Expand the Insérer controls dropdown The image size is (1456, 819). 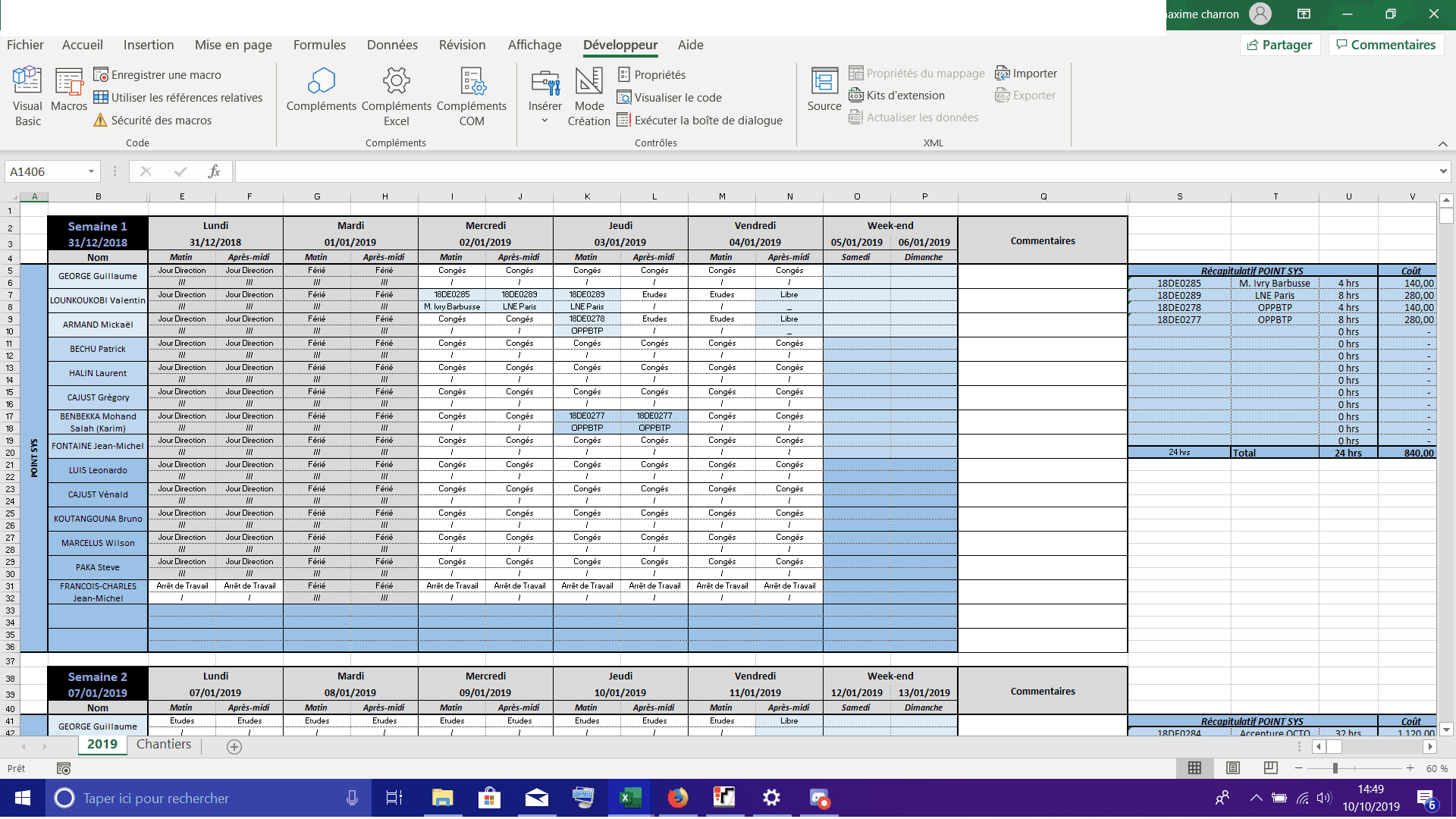544,121
